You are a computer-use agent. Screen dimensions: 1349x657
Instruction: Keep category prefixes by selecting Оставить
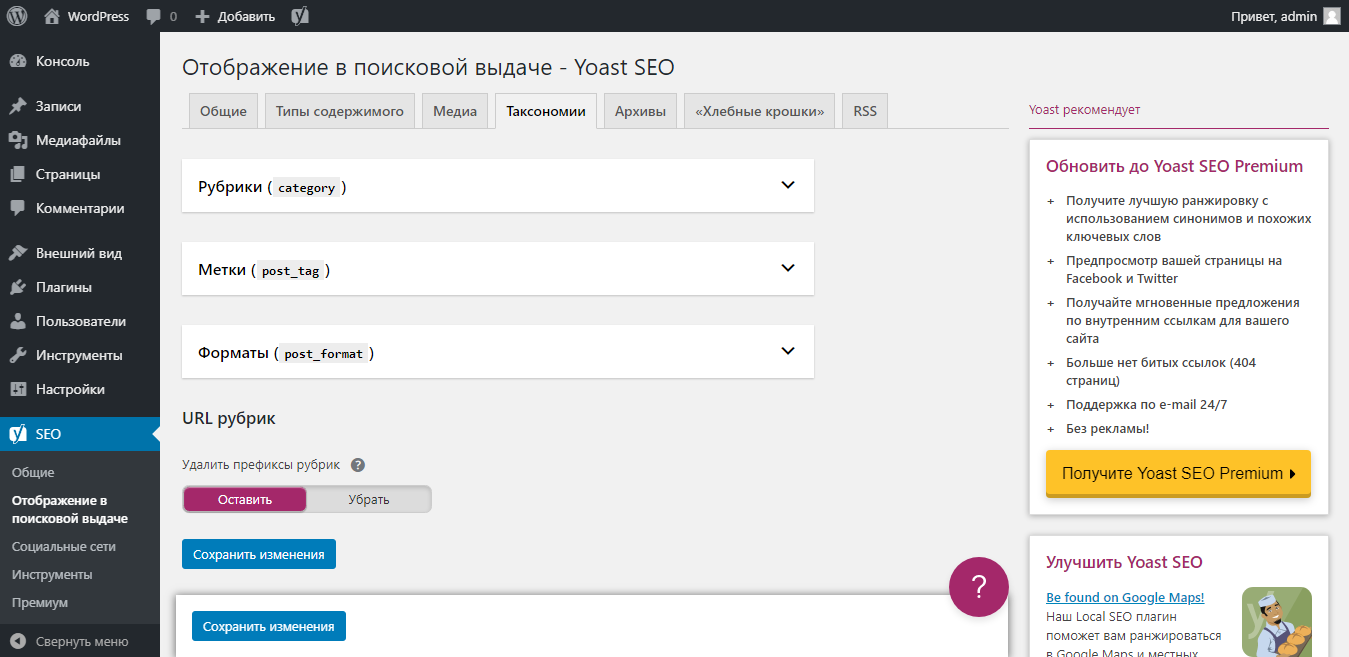pos(244,498)
